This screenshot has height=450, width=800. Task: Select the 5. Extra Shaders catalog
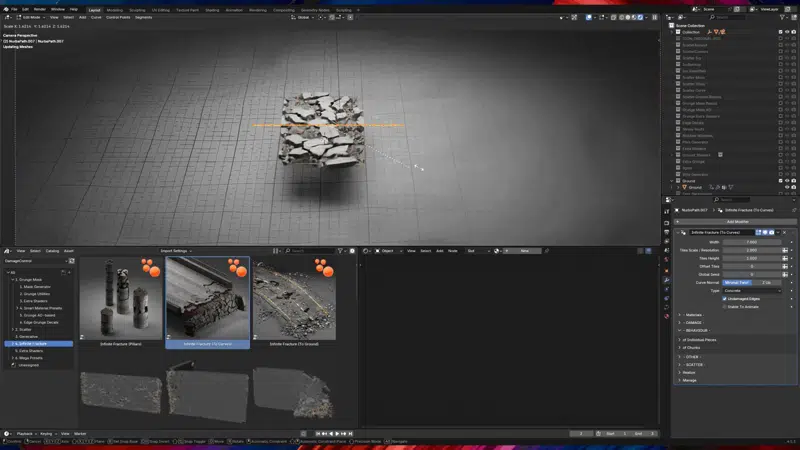click(29, 351)
